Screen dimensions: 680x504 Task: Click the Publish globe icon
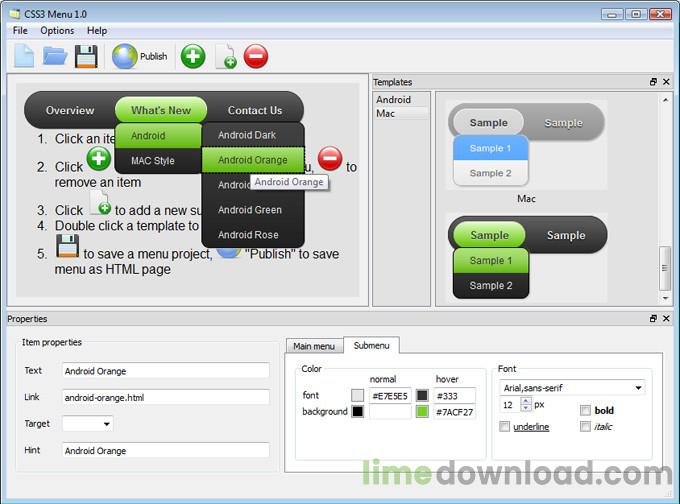click(x=125, y=56)
